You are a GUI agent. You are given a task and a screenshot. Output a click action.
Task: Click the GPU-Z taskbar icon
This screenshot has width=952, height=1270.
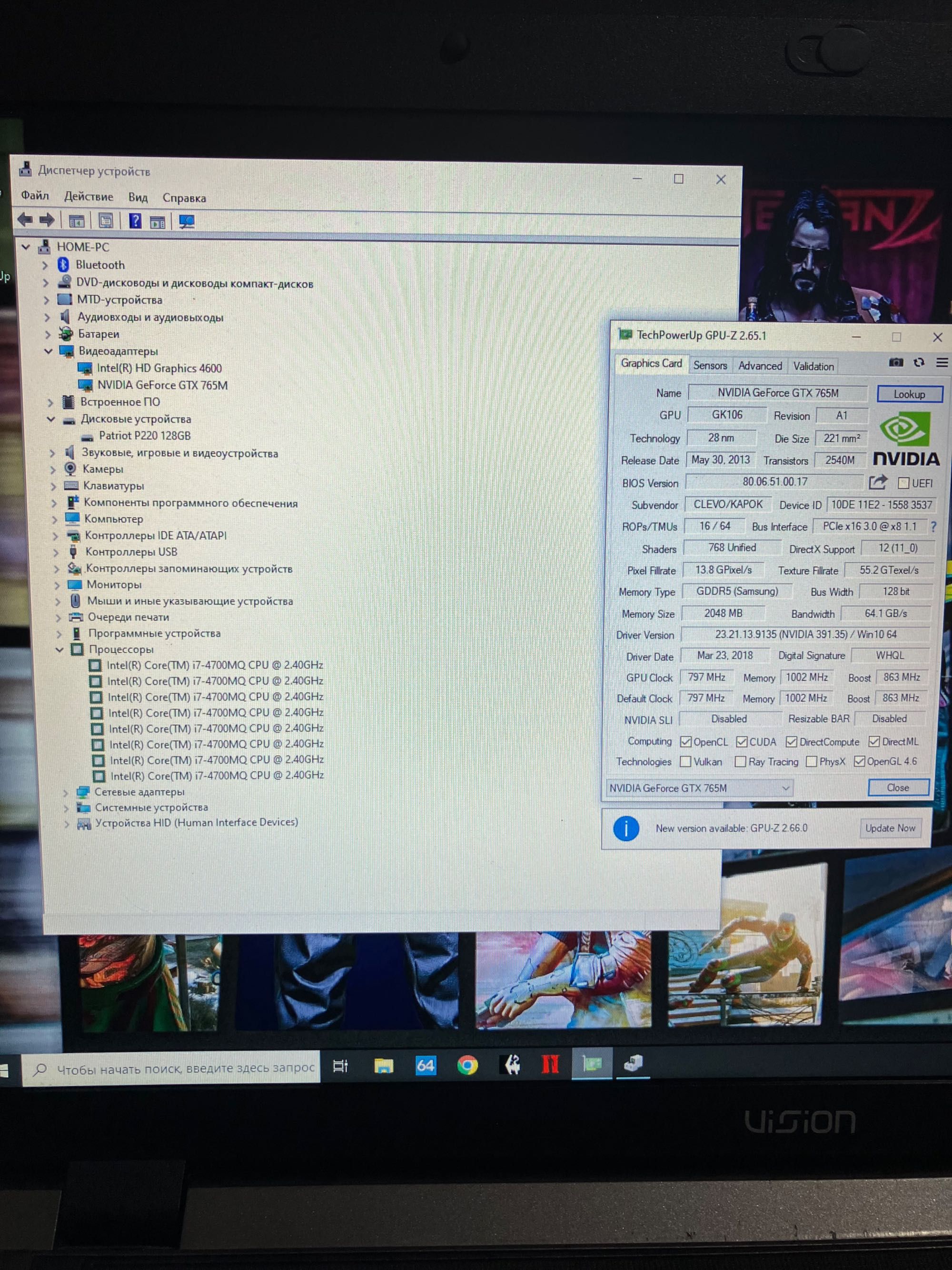click(592, 1064)
